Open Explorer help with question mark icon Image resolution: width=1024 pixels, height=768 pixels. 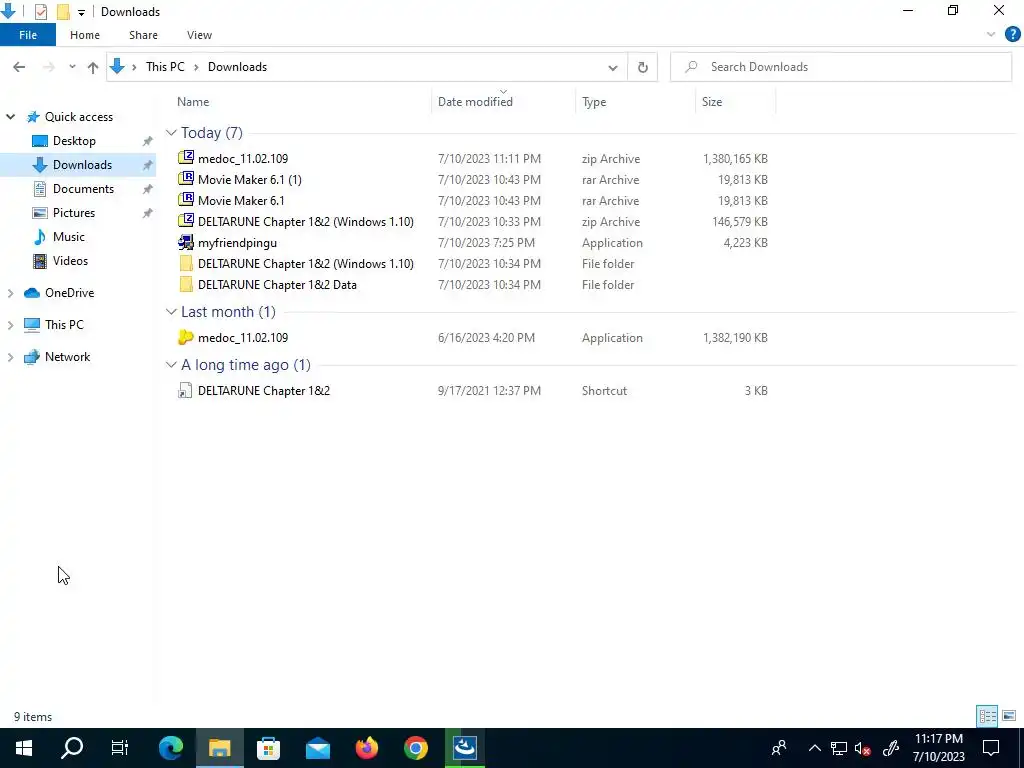tap(1012, 35)
